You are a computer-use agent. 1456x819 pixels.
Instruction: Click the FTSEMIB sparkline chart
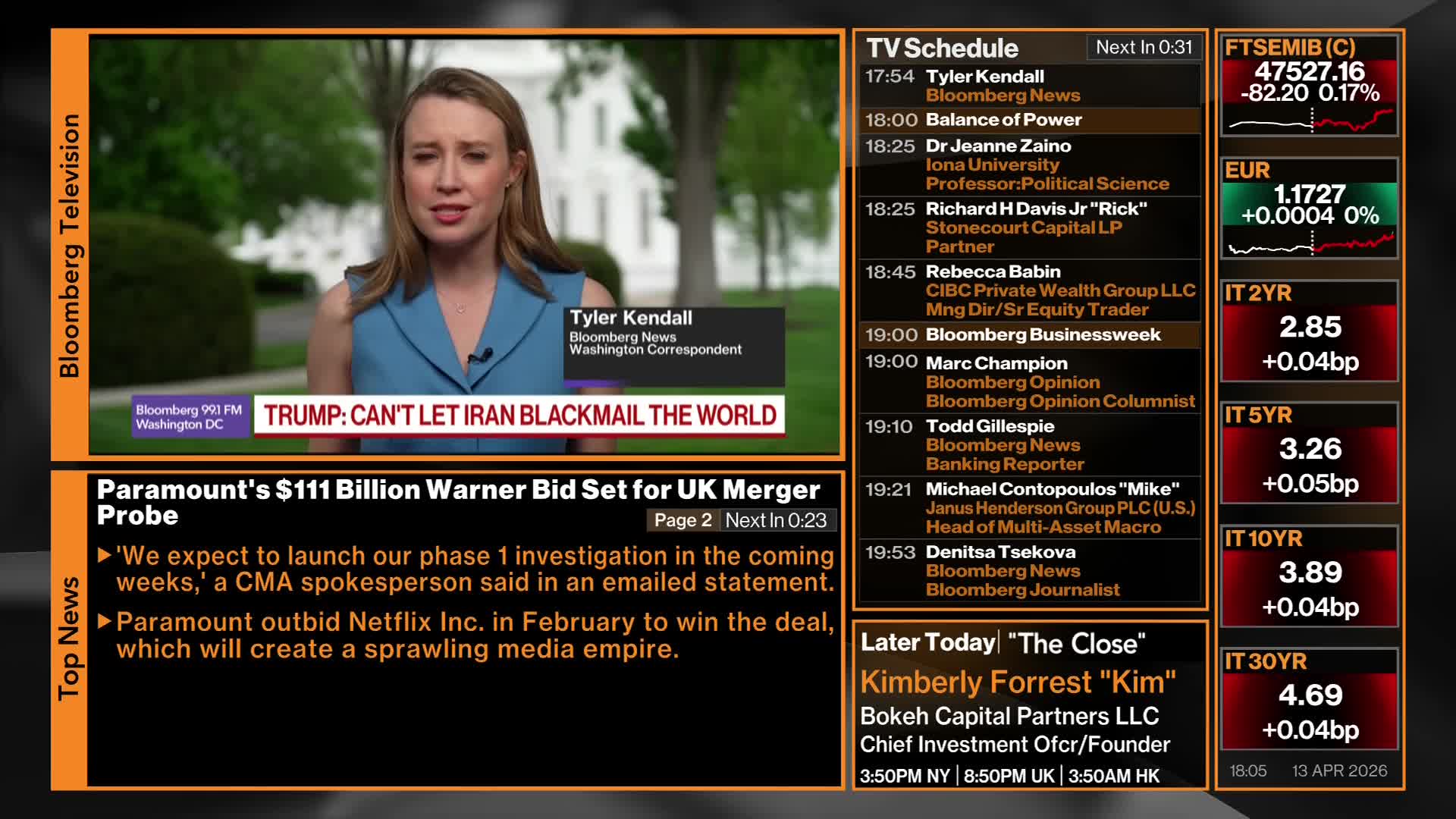1310,121
